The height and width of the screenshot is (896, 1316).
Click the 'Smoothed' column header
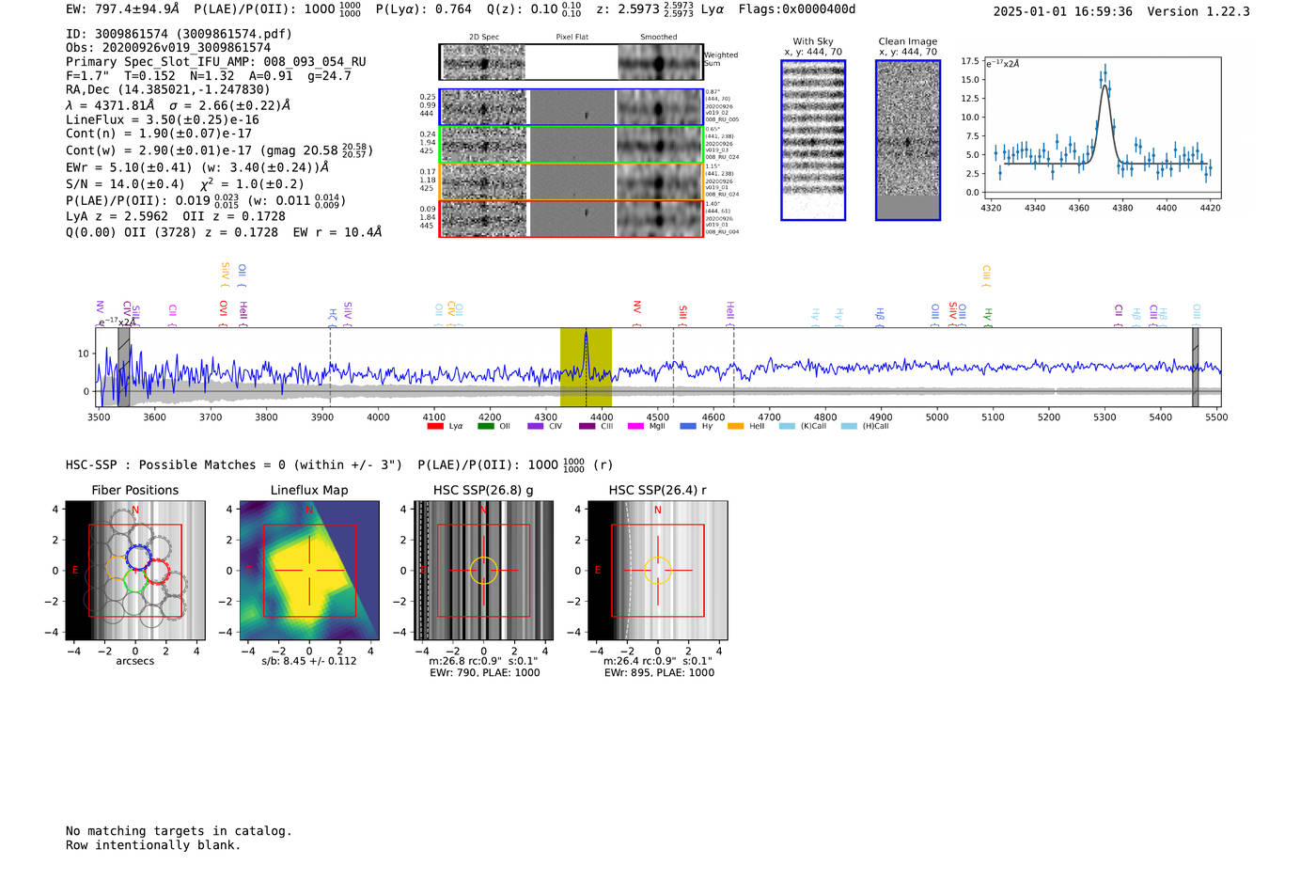point(659,38)
